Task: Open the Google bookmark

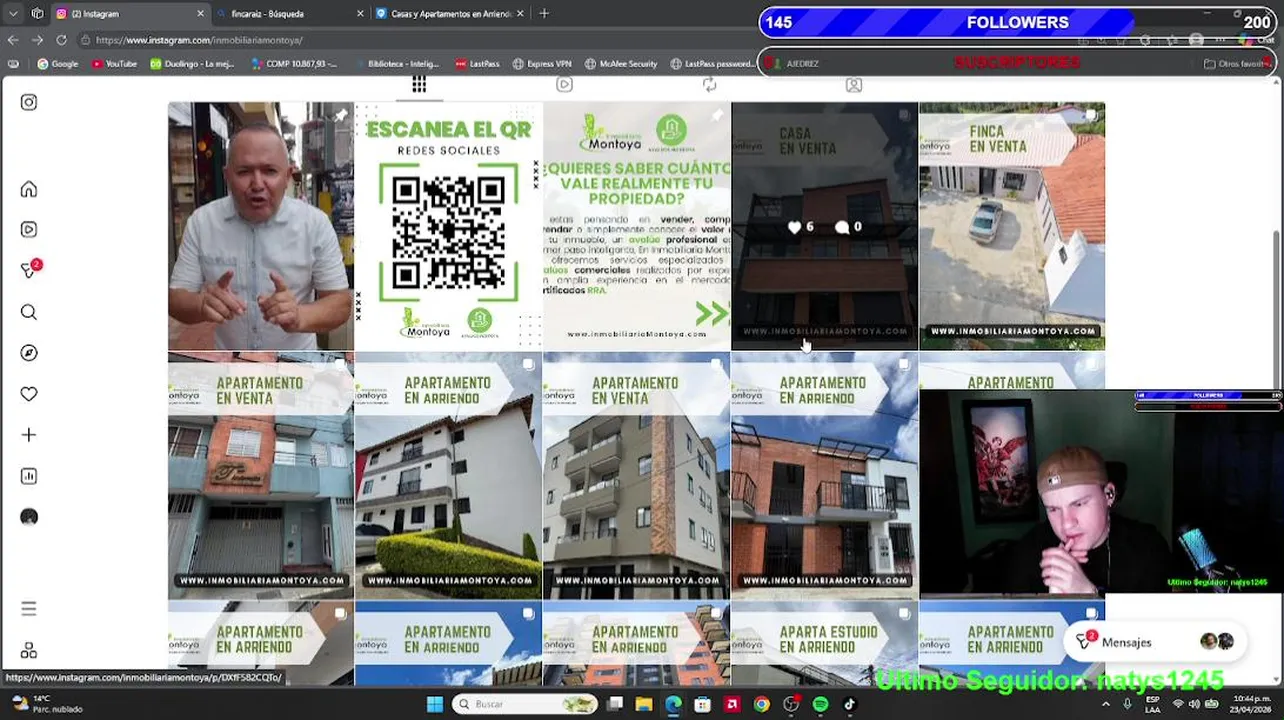Action: coord(58,64)
